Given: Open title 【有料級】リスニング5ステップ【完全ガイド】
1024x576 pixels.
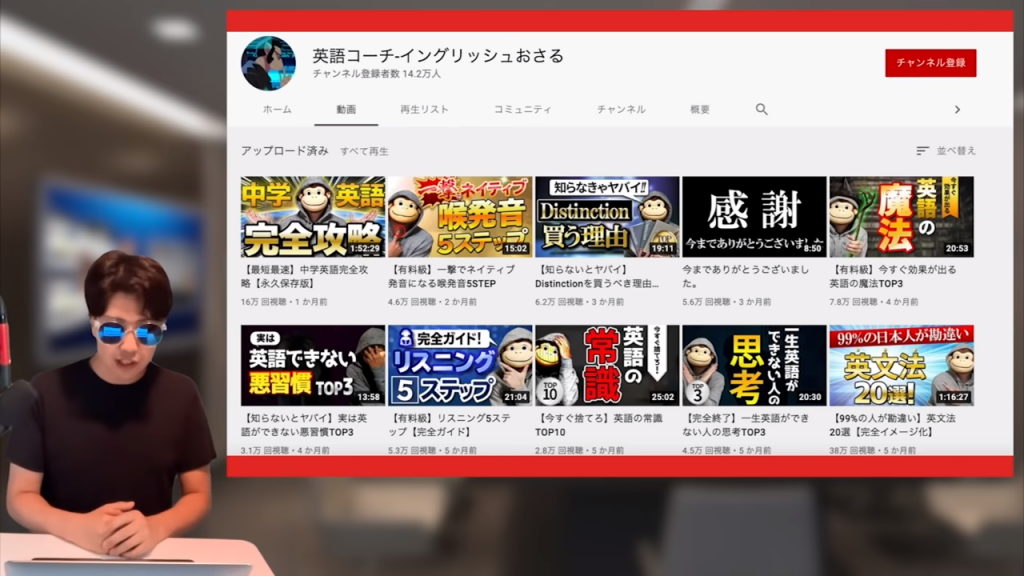Looking at the screenshot, I should point(450,425).
